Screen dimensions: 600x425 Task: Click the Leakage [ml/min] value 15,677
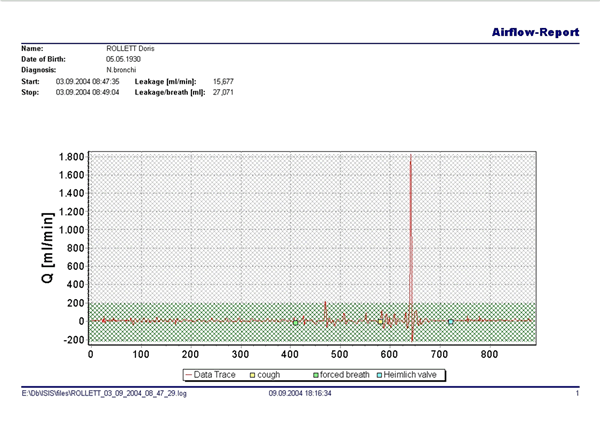pyautogui.click(x=225, y=81)
